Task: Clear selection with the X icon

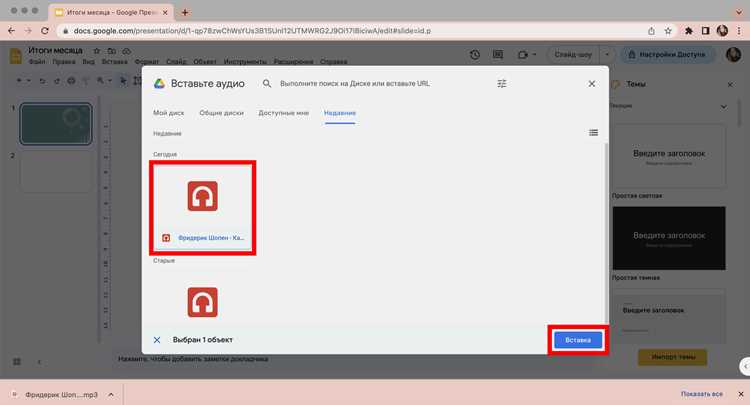Action: click(x=157, y=340)
